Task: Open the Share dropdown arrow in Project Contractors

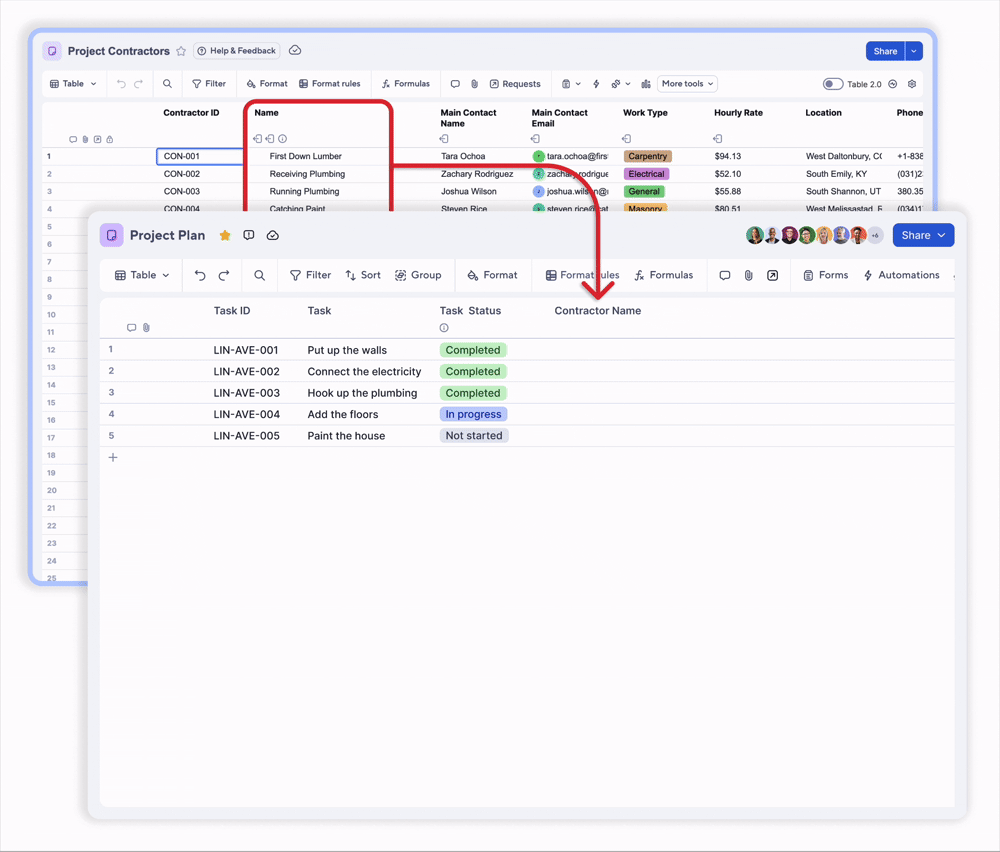Action: pyautogui.click(x=911, y=51)
